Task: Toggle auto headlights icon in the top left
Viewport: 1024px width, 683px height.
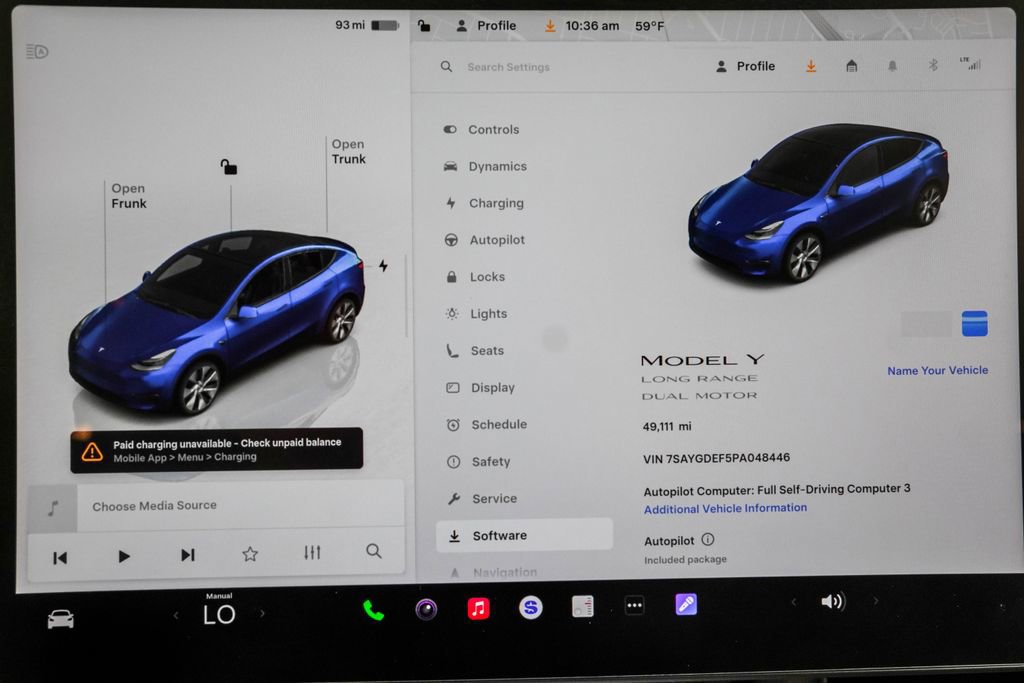Action: [x=37, y=52]
